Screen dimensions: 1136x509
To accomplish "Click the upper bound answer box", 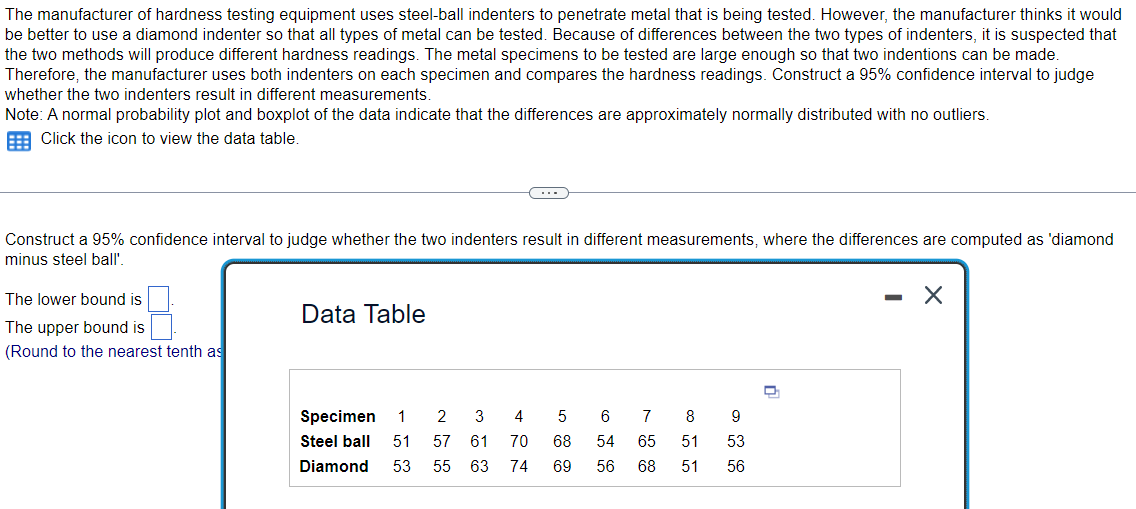I will point(161,327).
